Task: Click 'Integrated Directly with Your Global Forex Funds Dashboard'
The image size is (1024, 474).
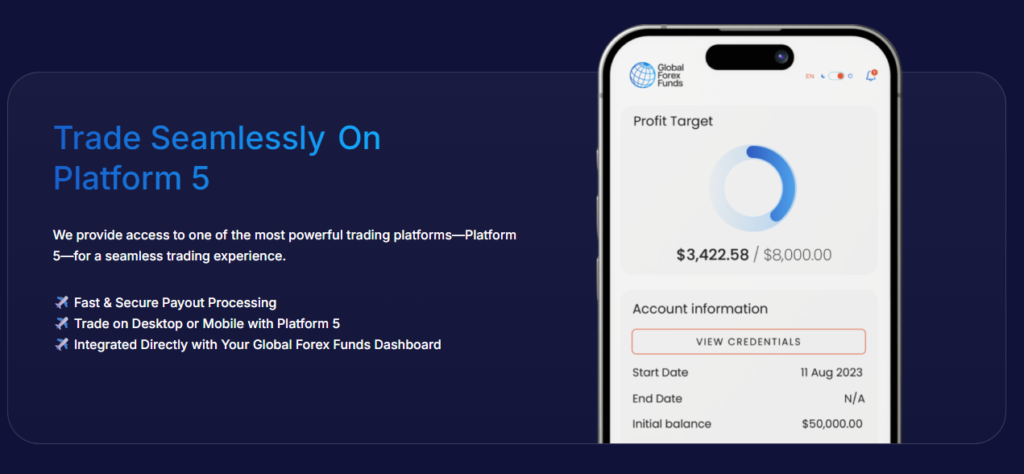Action: [257, 345]
